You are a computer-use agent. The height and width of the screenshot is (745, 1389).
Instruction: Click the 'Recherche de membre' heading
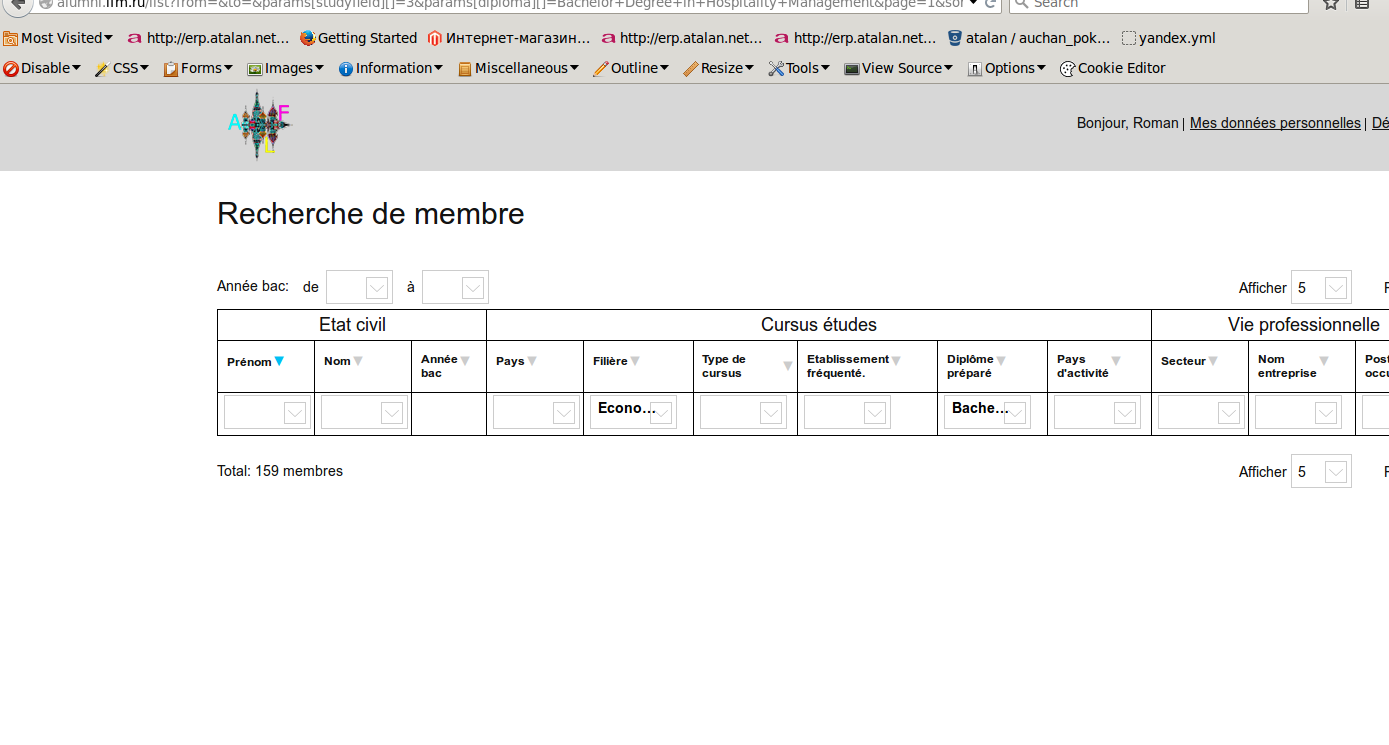point(371,214)
